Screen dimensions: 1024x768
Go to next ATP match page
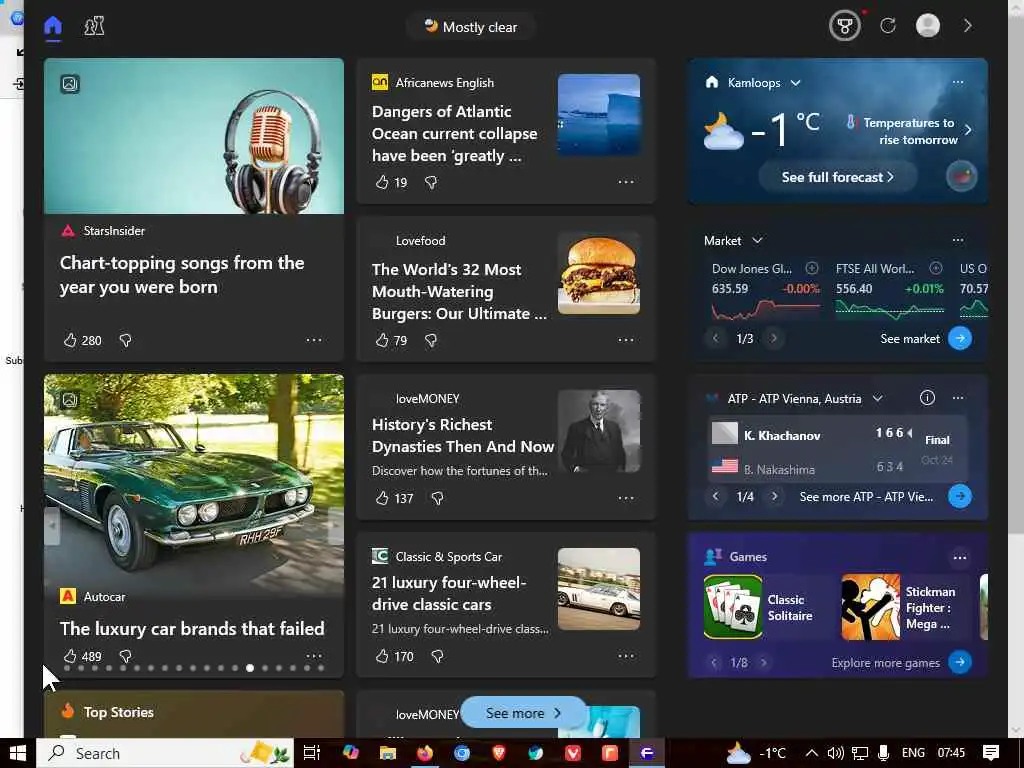pos(775,496)
